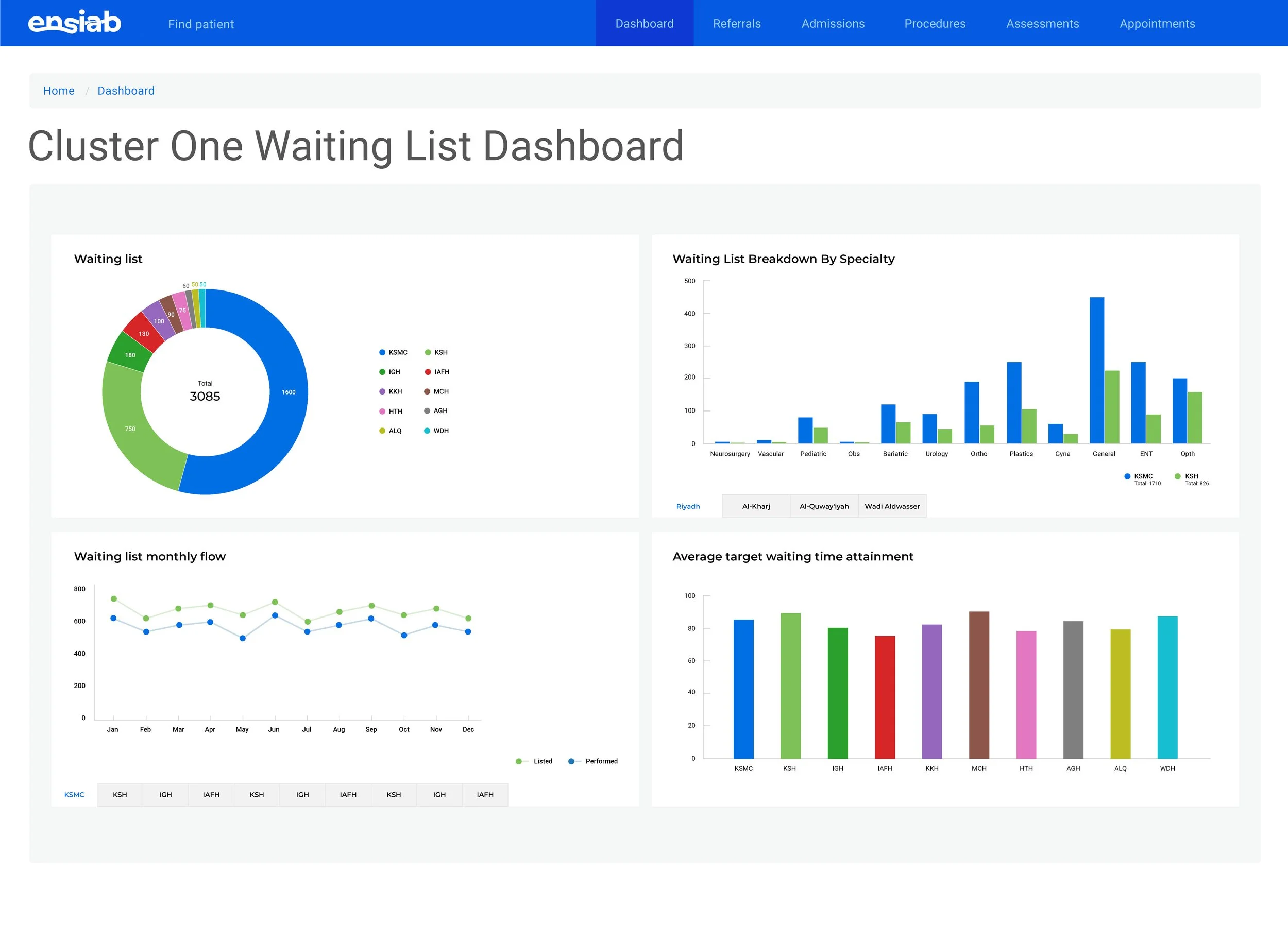Select the Performed legend marker
This screenshot has width=1288, height=925.
point(571,761)
